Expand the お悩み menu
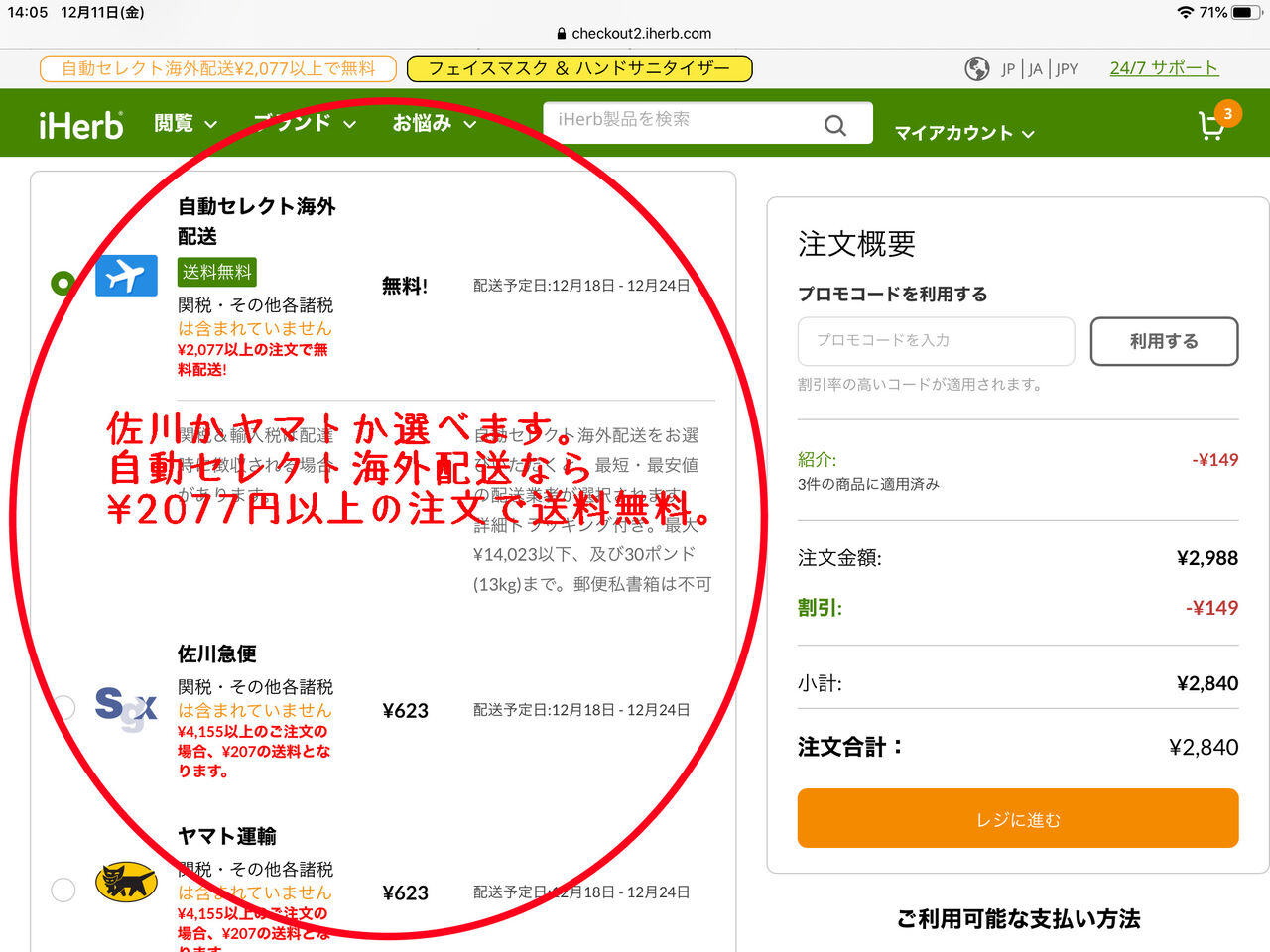The height and width of the screenshot is (952, 1270). point(435,124)
